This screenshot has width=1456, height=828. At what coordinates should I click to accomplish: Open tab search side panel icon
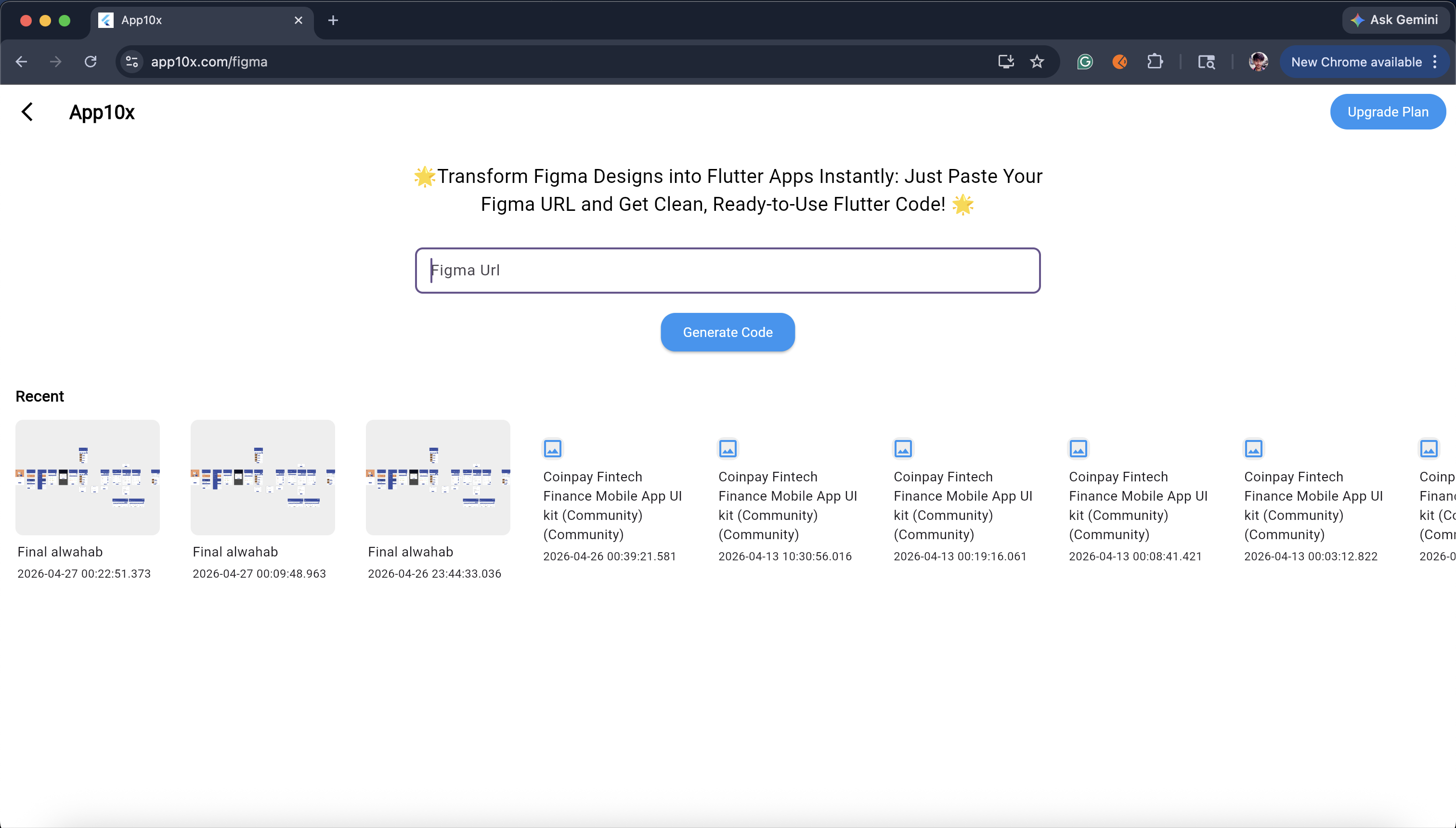point(1206,62)
